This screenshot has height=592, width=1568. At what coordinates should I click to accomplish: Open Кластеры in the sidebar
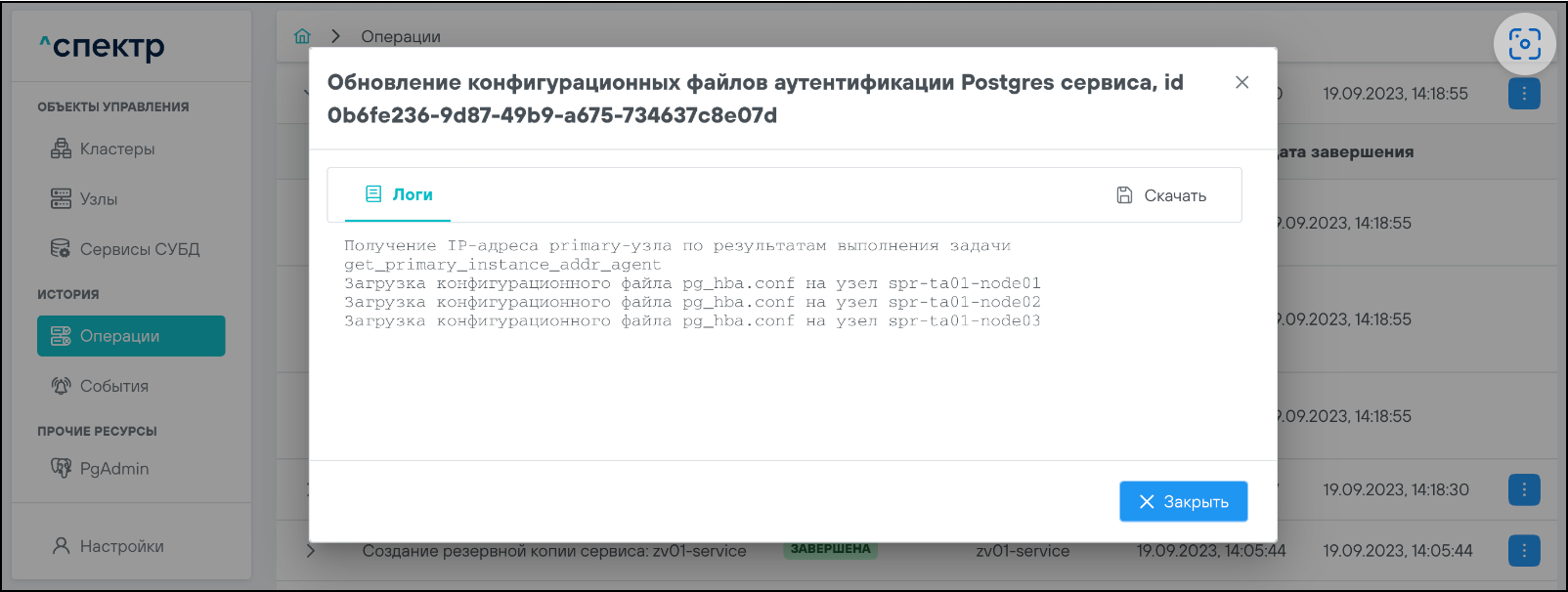(131, 148)
